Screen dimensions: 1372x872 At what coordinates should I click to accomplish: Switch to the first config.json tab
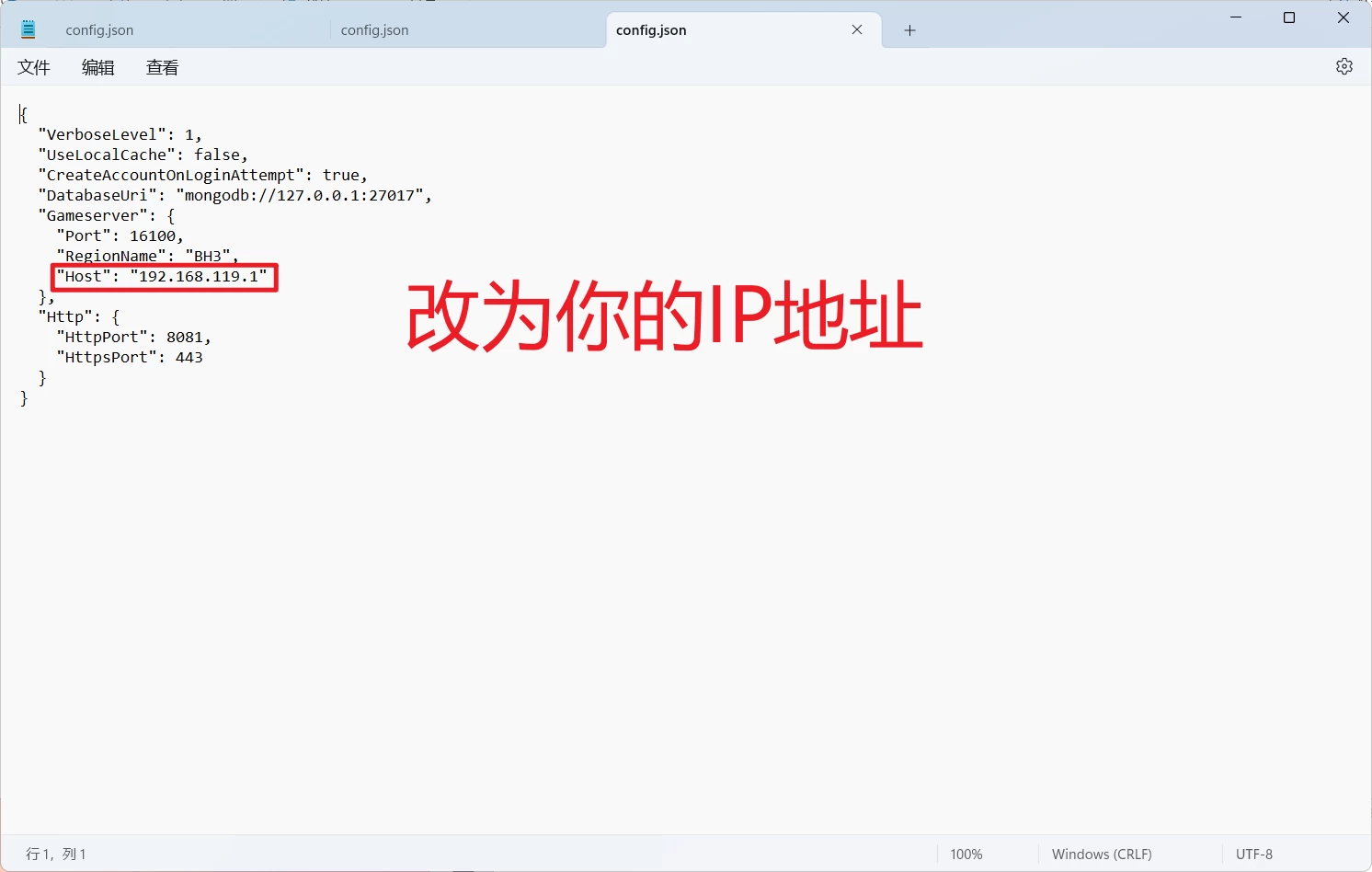tap(99, 30)
